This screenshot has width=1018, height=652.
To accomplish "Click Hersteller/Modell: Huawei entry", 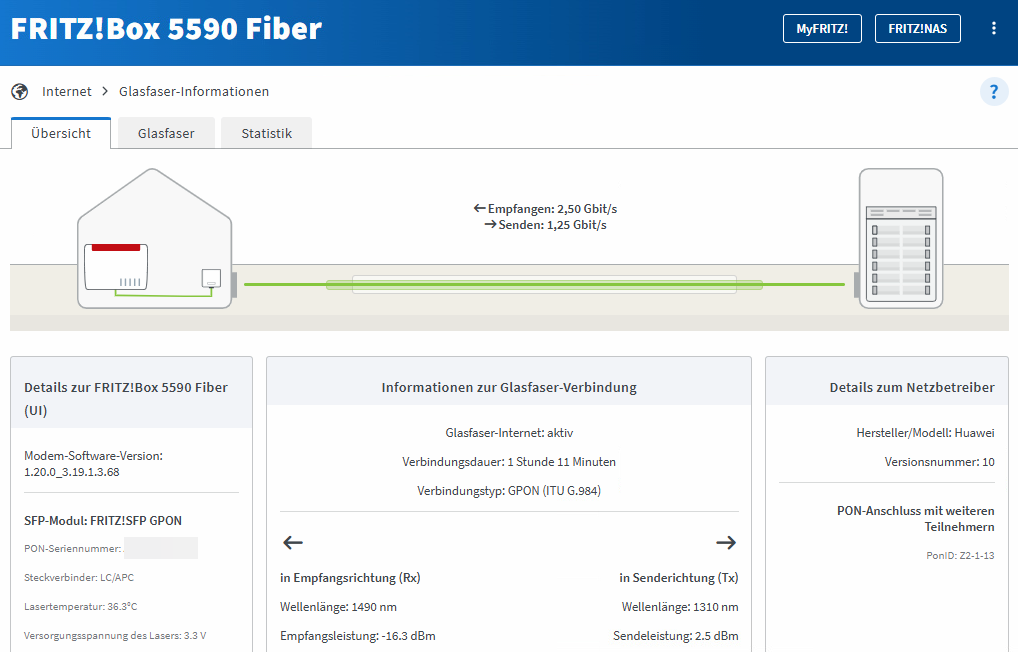I will 925,433.
